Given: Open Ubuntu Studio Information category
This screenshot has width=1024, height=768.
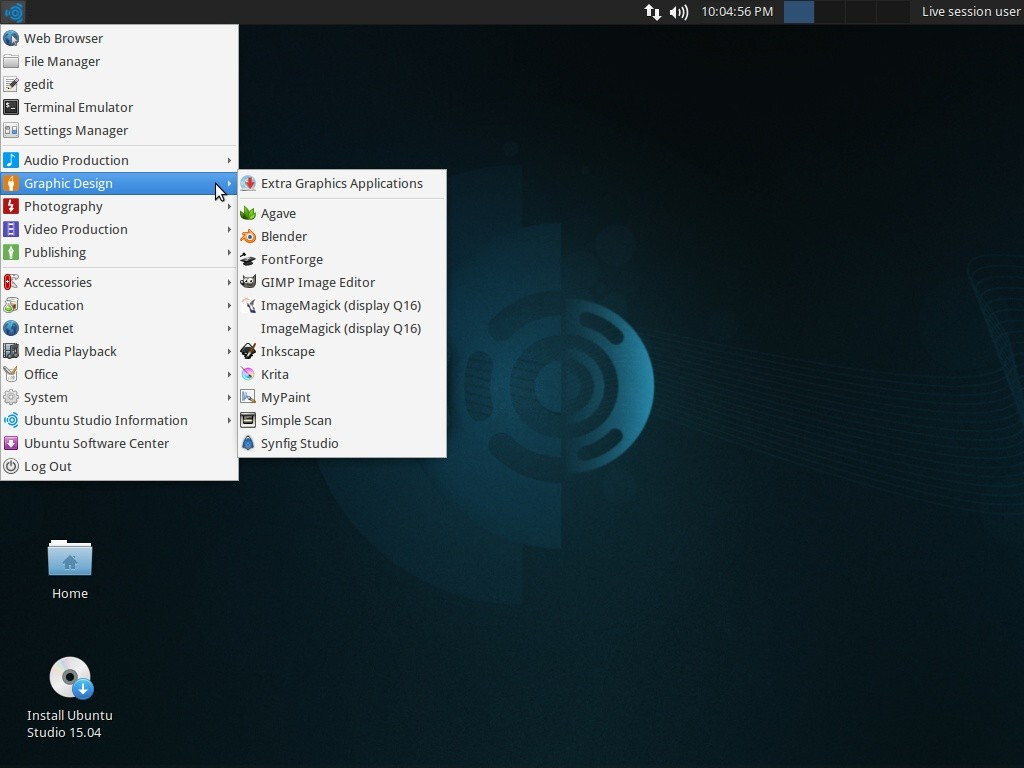Looking at the screenshot, I should pos(119,420).
